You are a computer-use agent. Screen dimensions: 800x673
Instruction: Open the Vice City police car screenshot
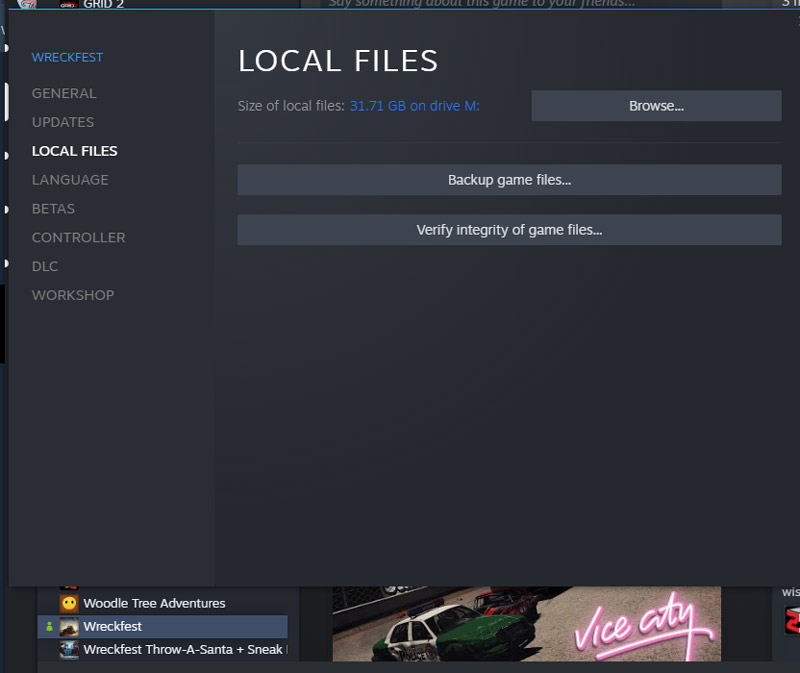pyautogui.click(x=527, y=624)
